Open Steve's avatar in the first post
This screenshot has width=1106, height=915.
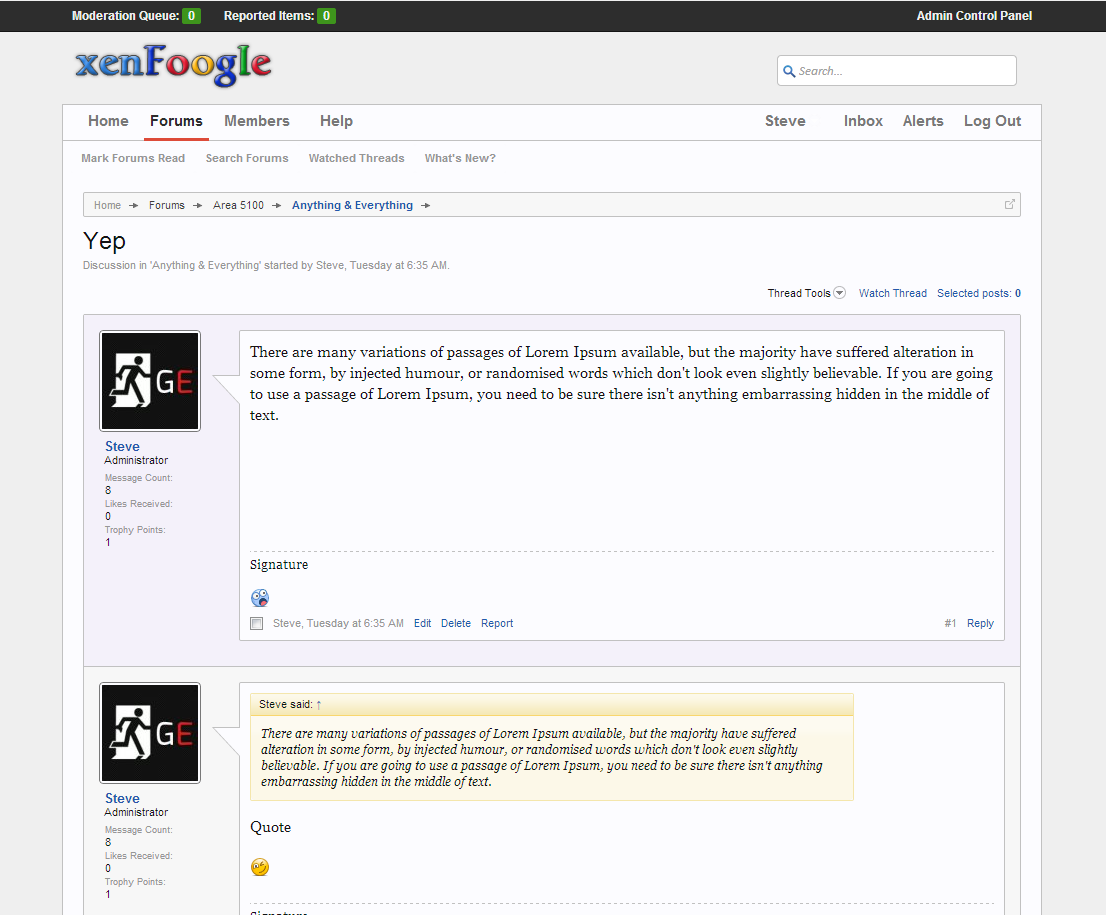(x=150, y=381)
